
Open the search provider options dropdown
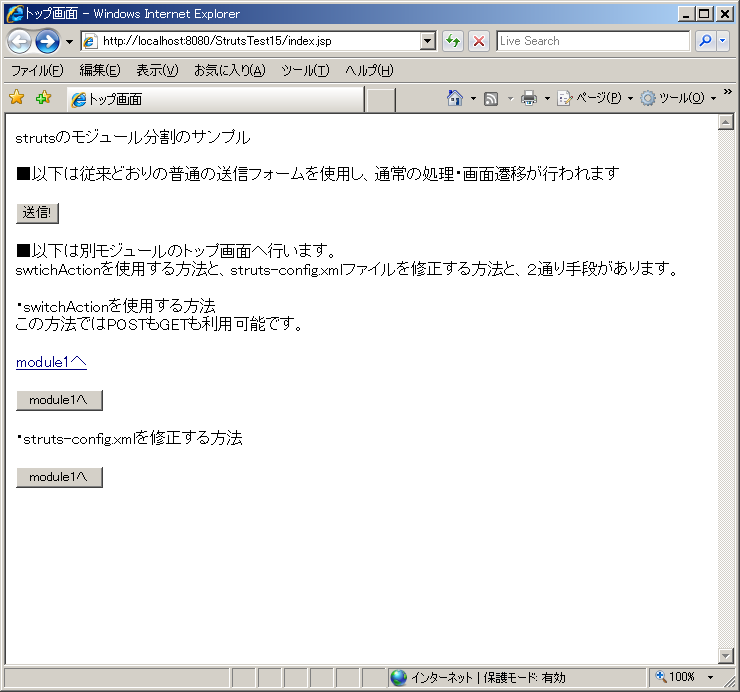click(x=723, y=41)
